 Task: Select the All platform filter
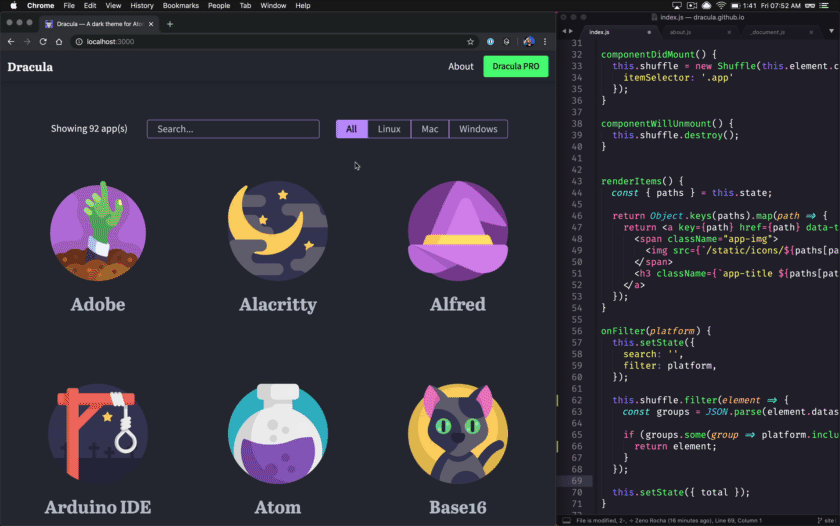351,129
